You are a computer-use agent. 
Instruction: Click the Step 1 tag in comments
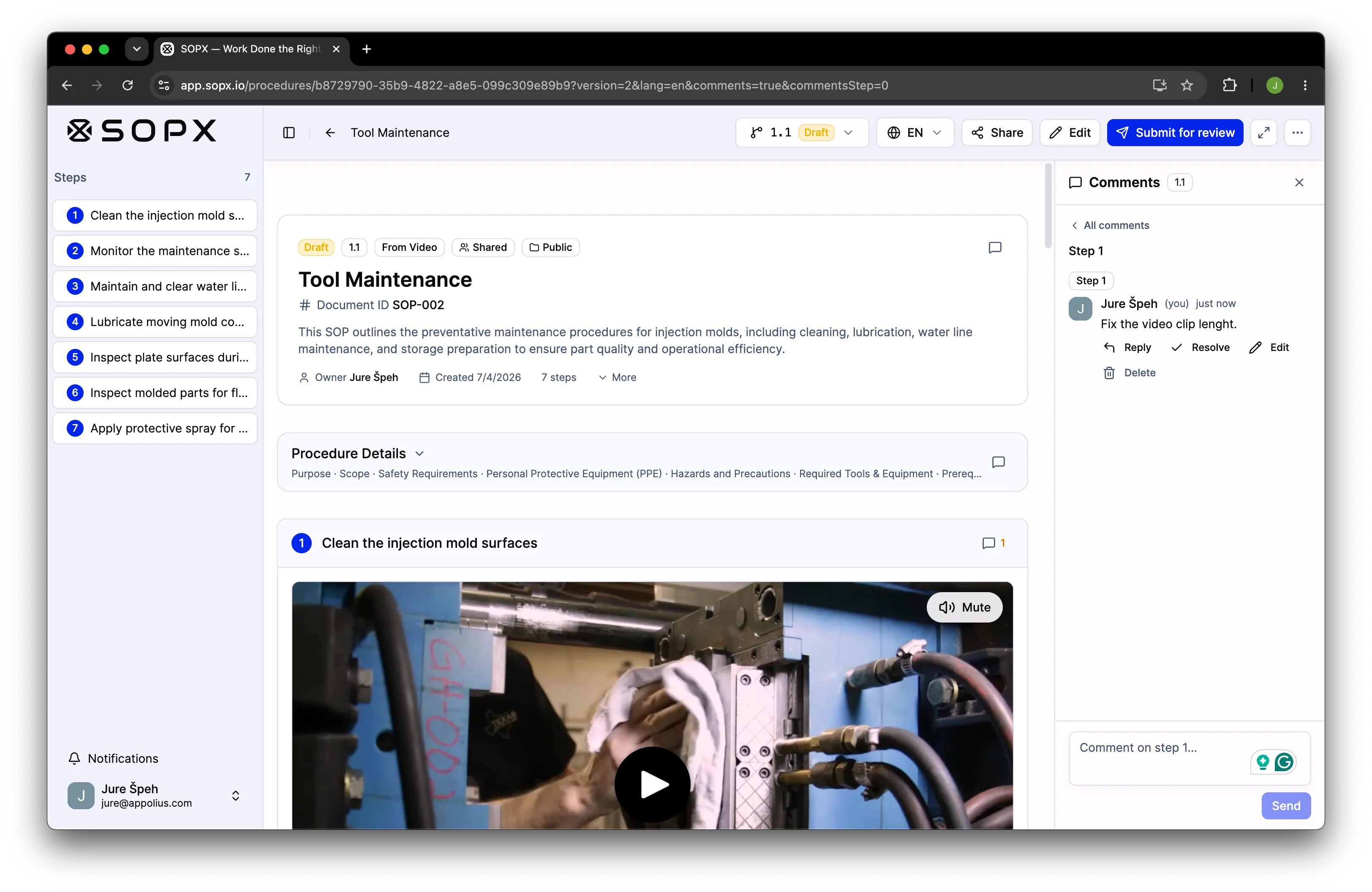click(x=1091, y=280)
